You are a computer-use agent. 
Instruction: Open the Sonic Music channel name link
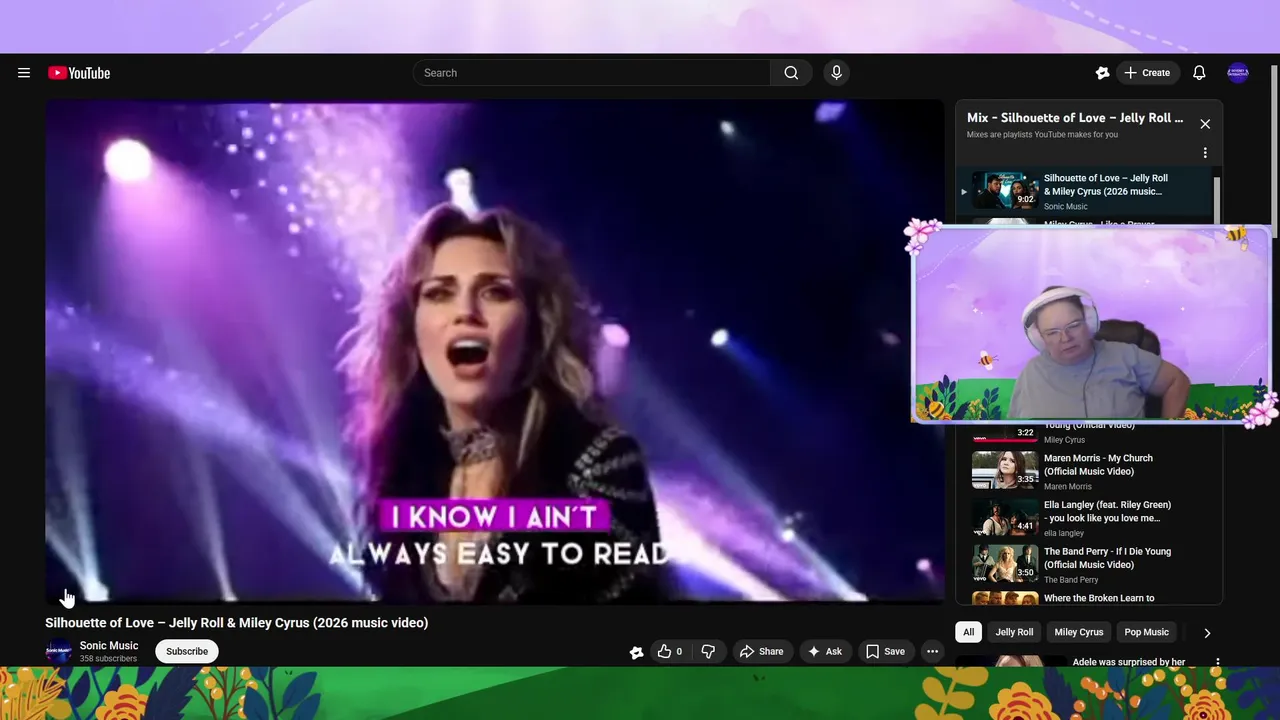coord(109,646)
